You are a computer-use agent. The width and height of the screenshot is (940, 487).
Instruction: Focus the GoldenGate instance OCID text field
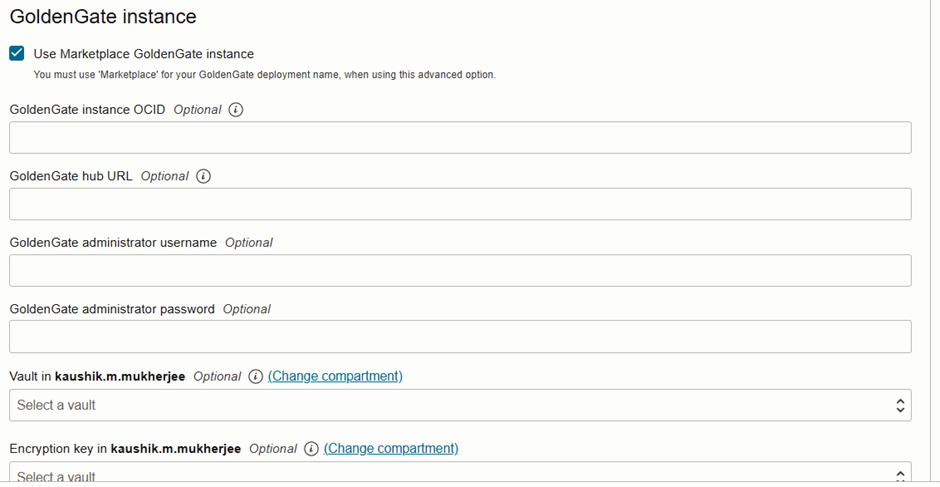tap(460, 137)
